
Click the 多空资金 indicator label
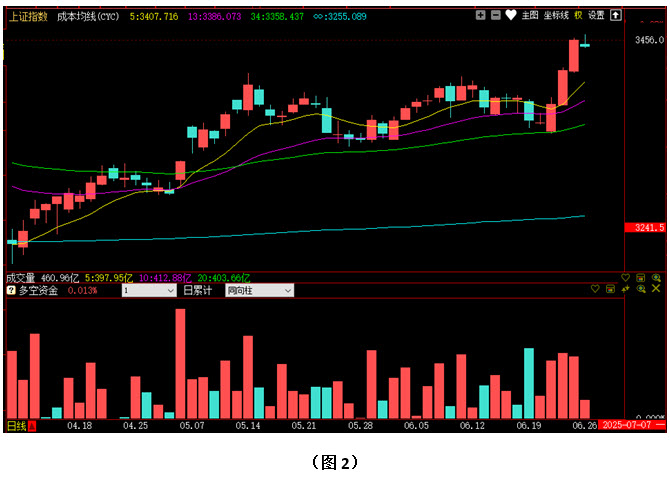coord(38,290)
